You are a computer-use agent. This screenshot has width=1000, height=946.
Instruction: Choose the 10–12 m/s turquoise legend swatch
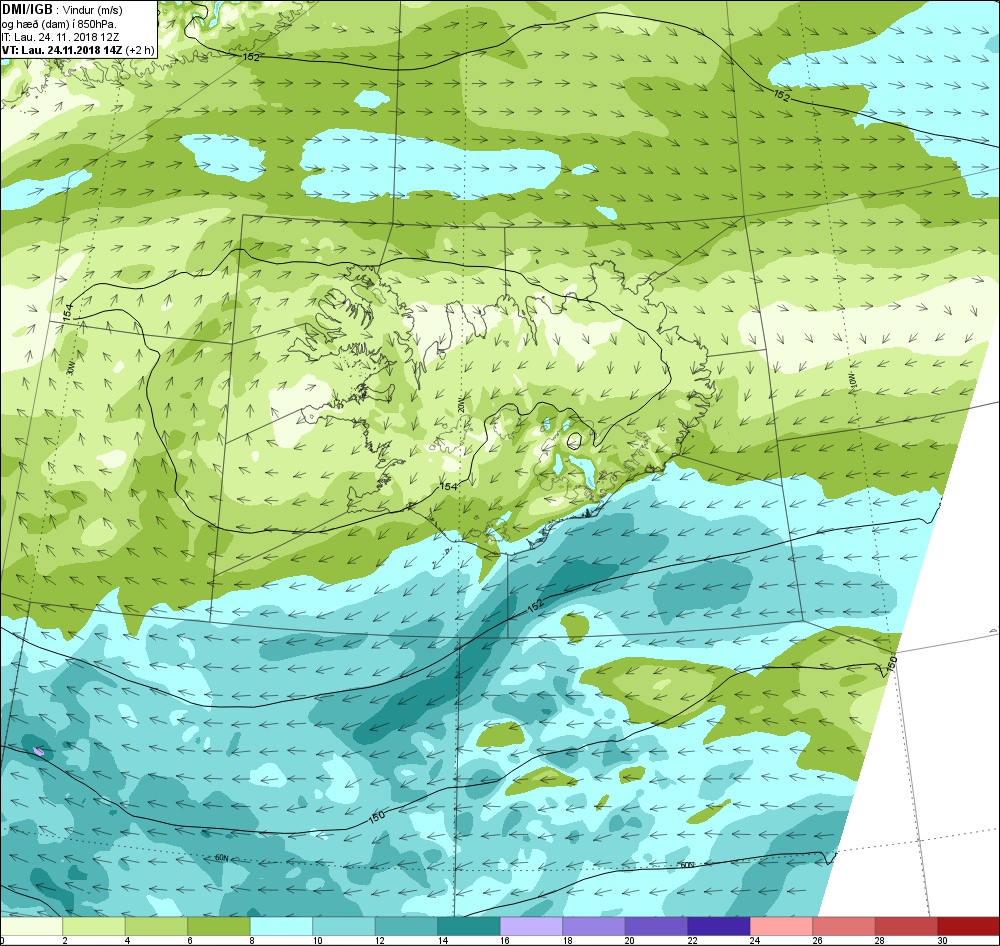click(x=344, y=926)
